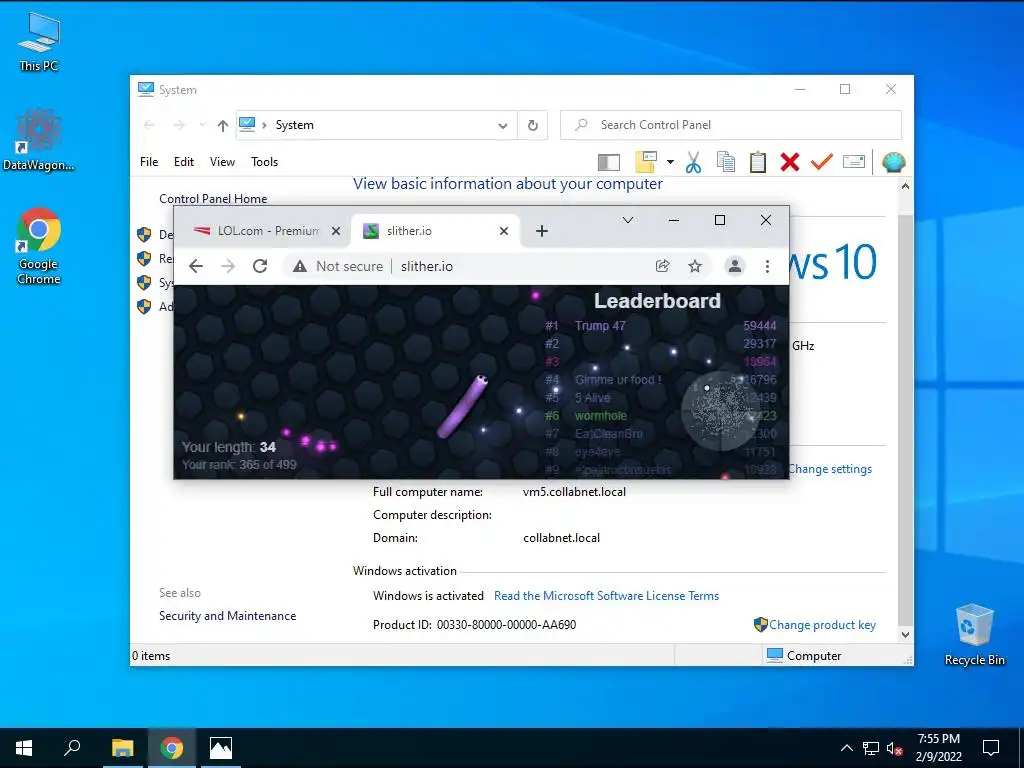This screenshot has width=1024, height=768.
Task: Reload the slither.io page
Action: tap(260, 266)
